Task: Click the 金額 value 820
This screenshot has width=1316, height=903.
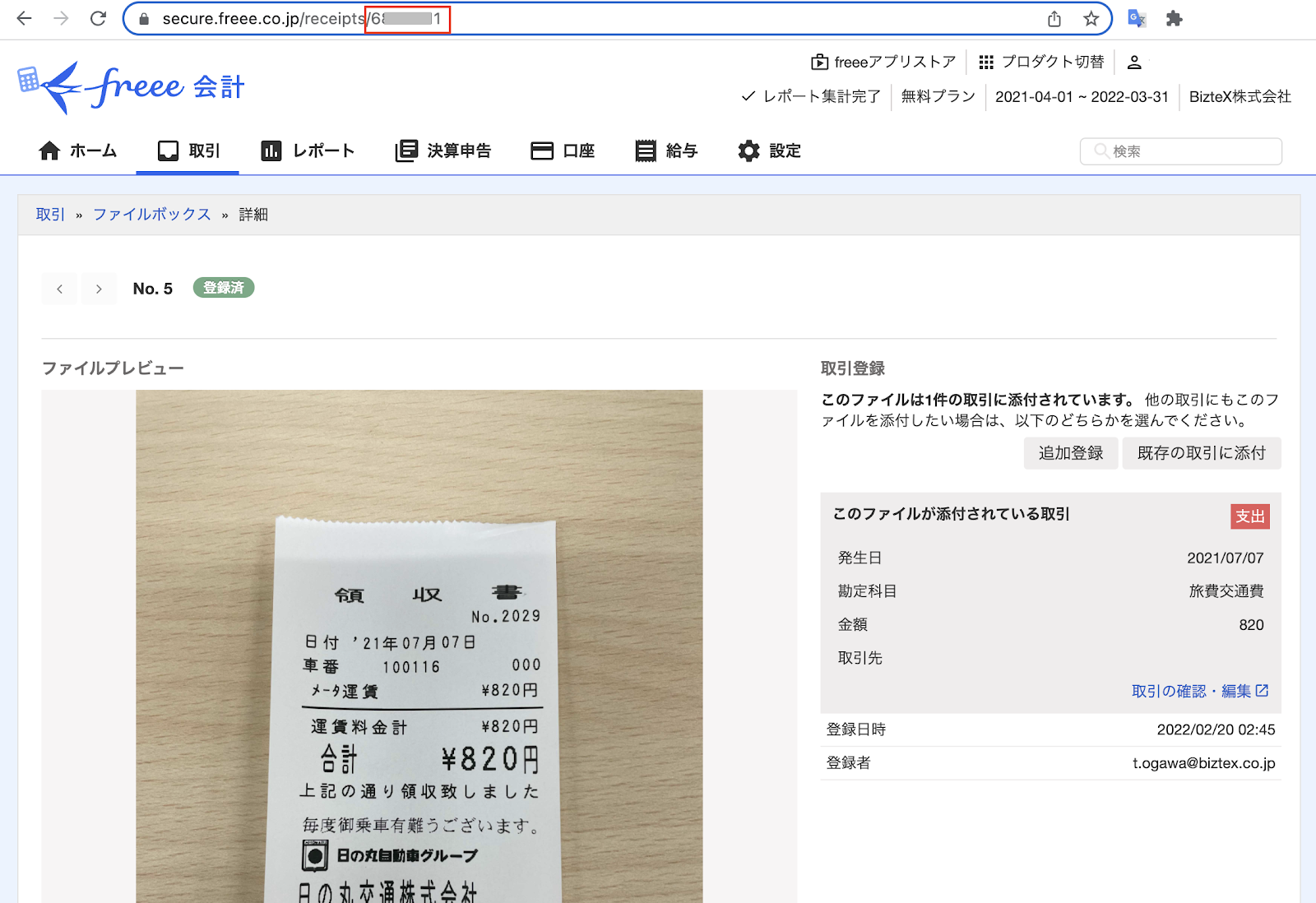Action: point(1251,625)
